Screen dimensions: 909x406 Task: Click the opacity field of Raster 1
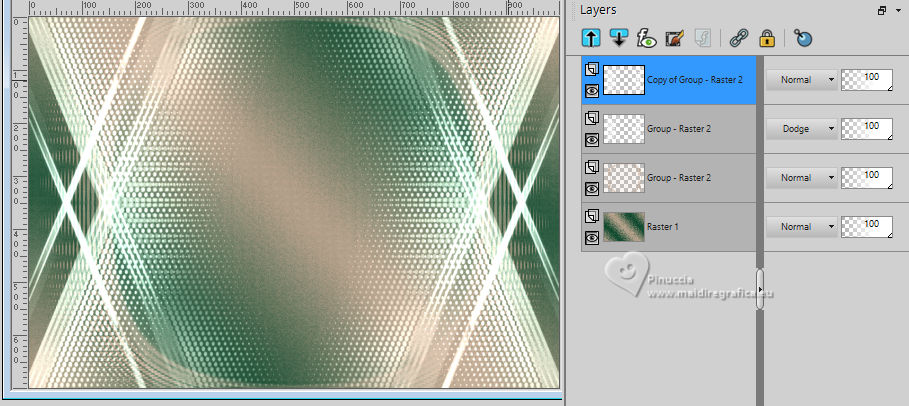[867, 227]
